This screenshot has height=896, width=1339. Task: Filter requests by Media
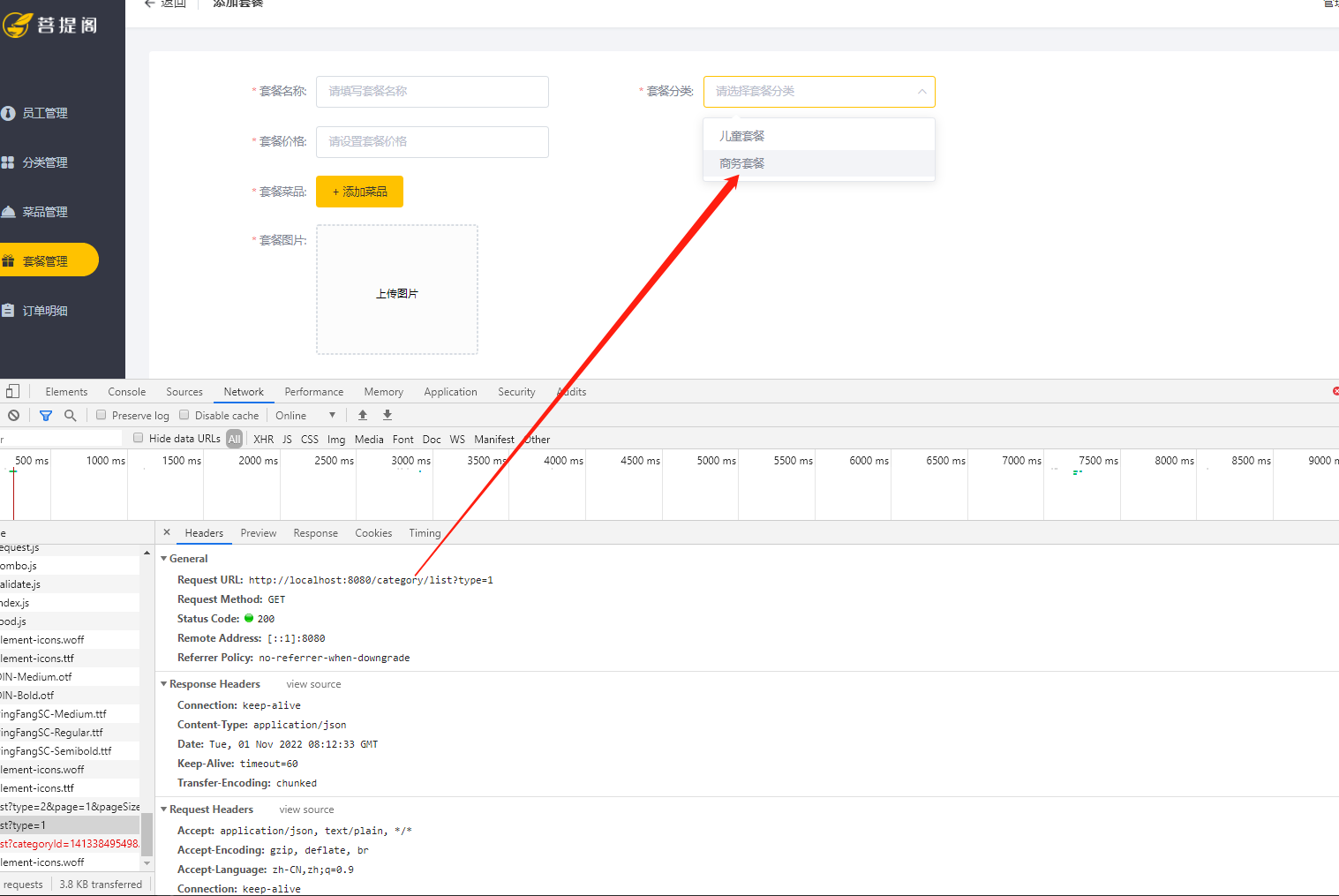[369, 439]
